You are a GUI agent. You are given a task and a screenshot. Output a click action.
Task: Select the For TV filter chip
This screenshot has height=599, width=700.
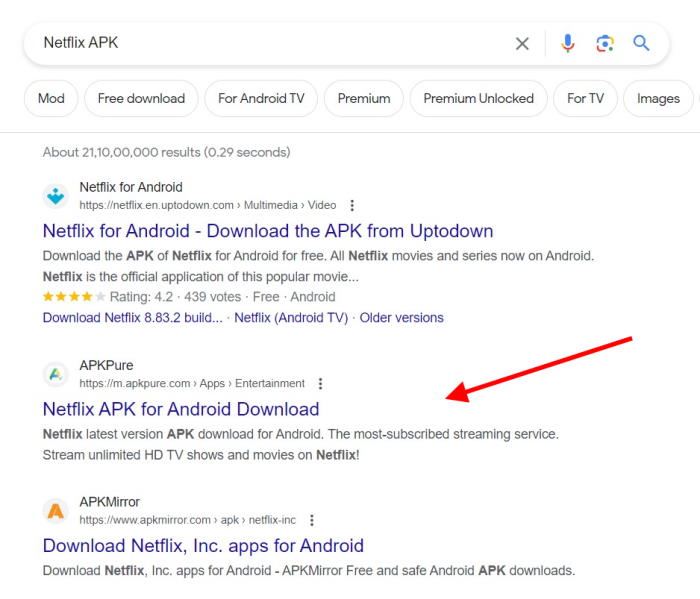[x=585, y=98]
